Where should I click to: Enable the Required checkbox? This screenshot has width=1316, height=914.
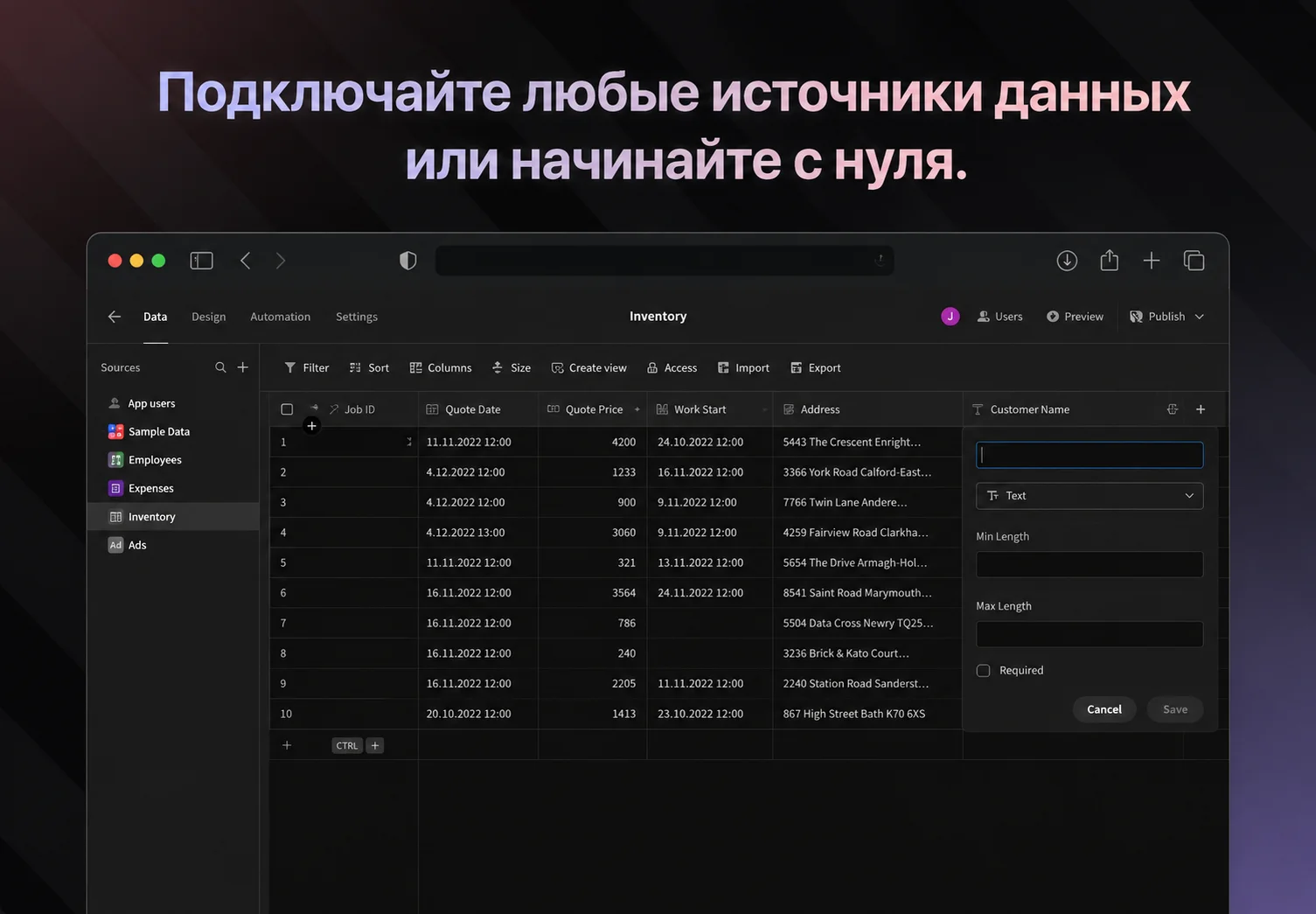983,671
